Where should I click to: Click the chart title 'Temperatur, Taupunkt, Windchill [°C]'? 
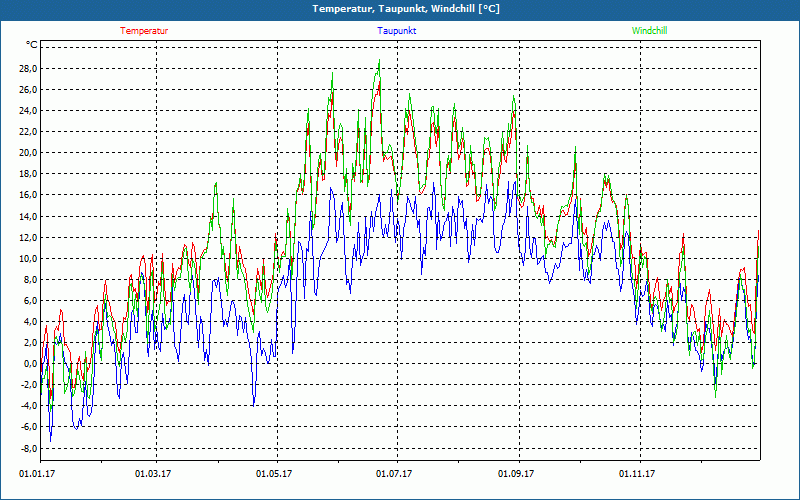[x=406, y=9]
